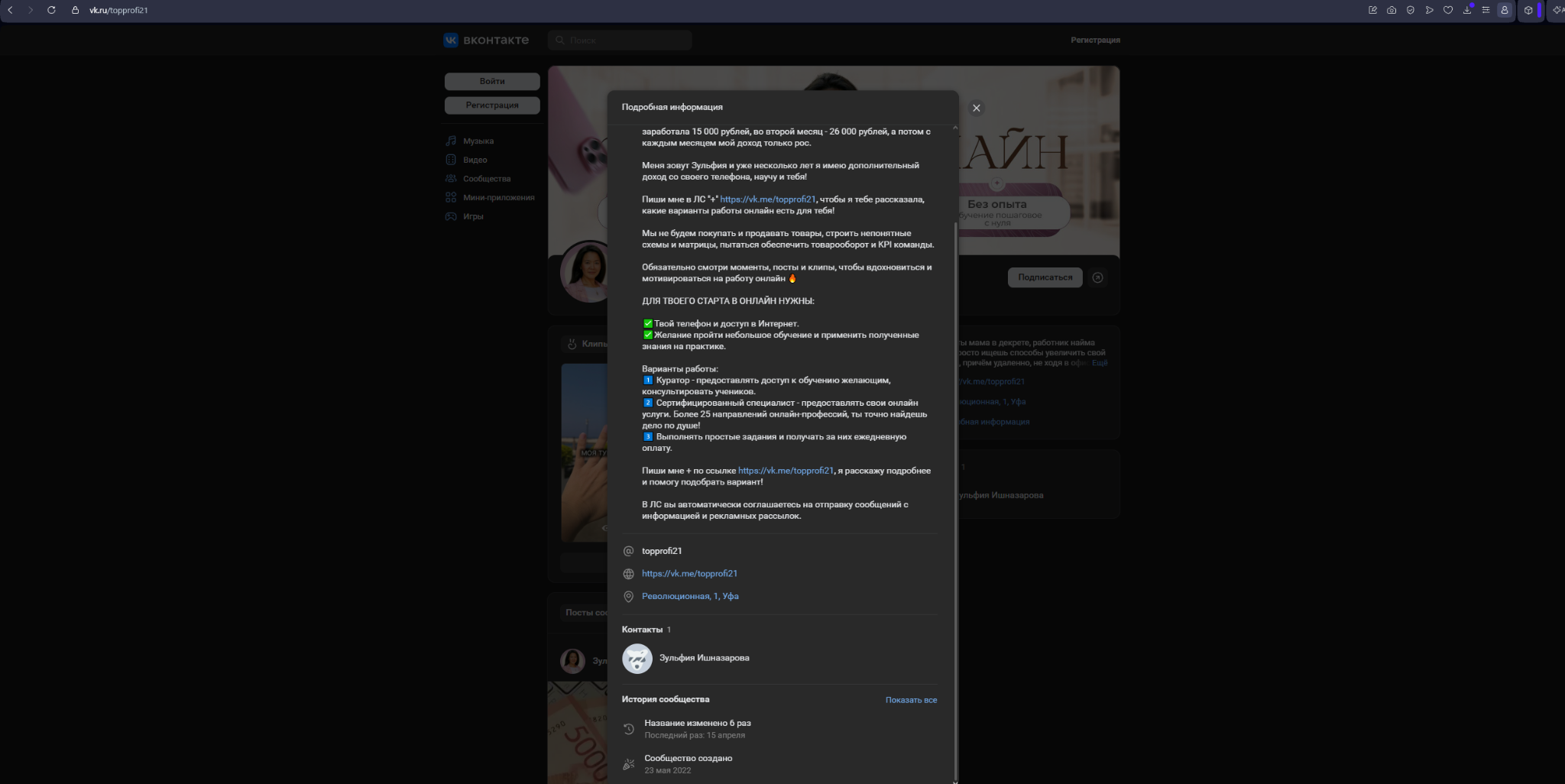Click the browser address bar URL
The height and width of the screenshot is (784, 1565).
click(x=118, y=10)
